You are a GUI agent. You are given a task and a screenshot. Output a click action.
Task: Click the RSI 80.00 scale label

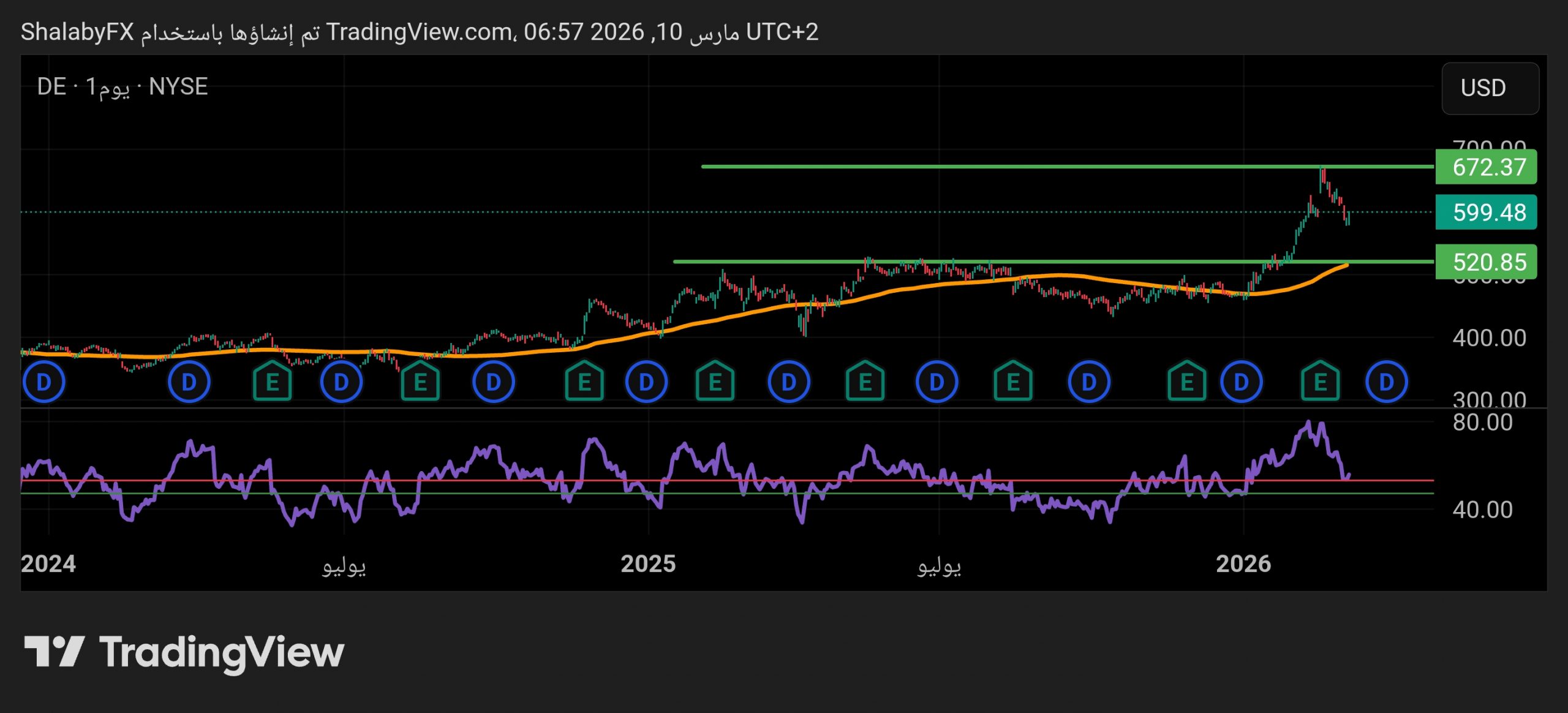1482,423
